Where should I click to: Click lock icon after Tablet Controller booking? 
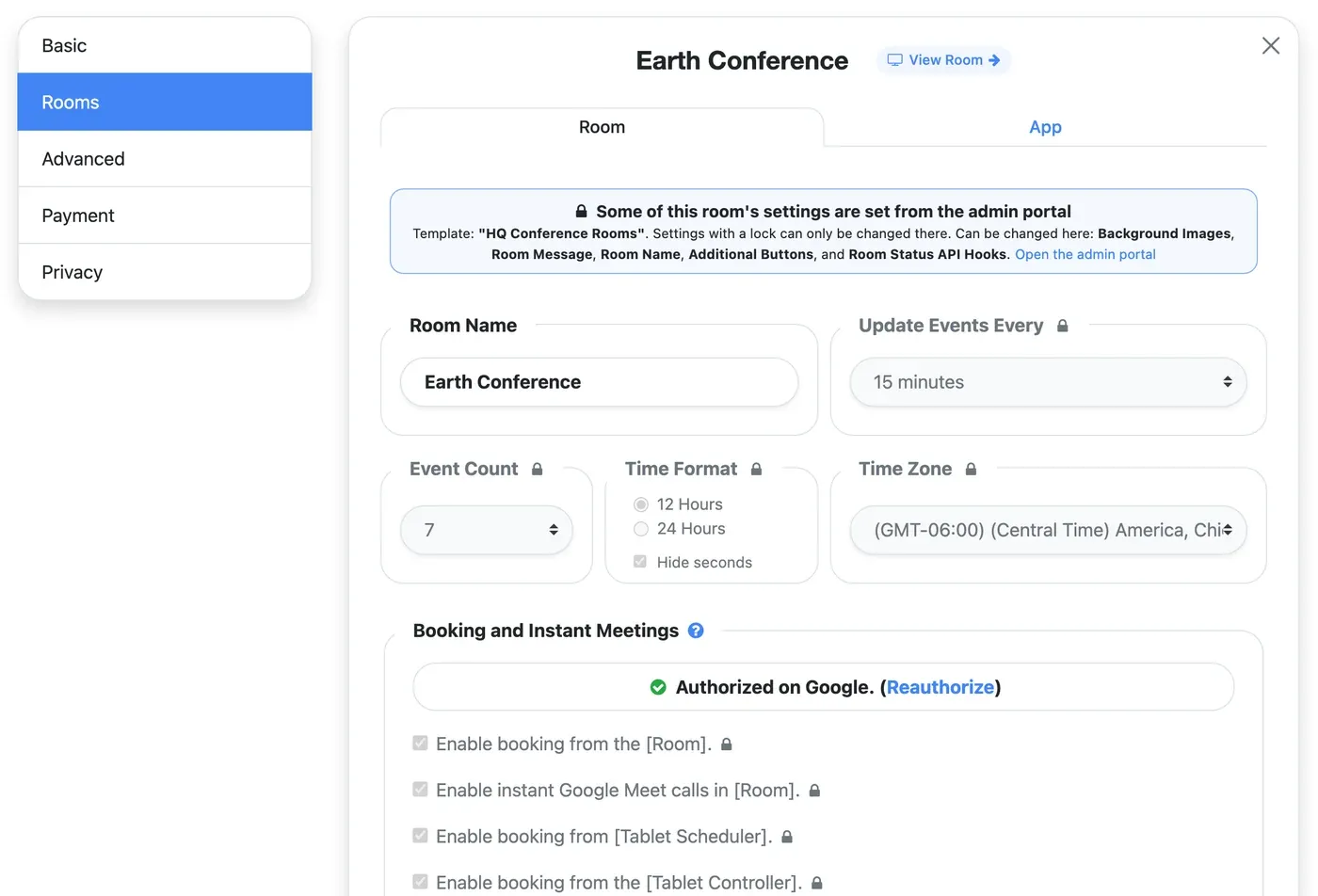click(x=817, y=883)
